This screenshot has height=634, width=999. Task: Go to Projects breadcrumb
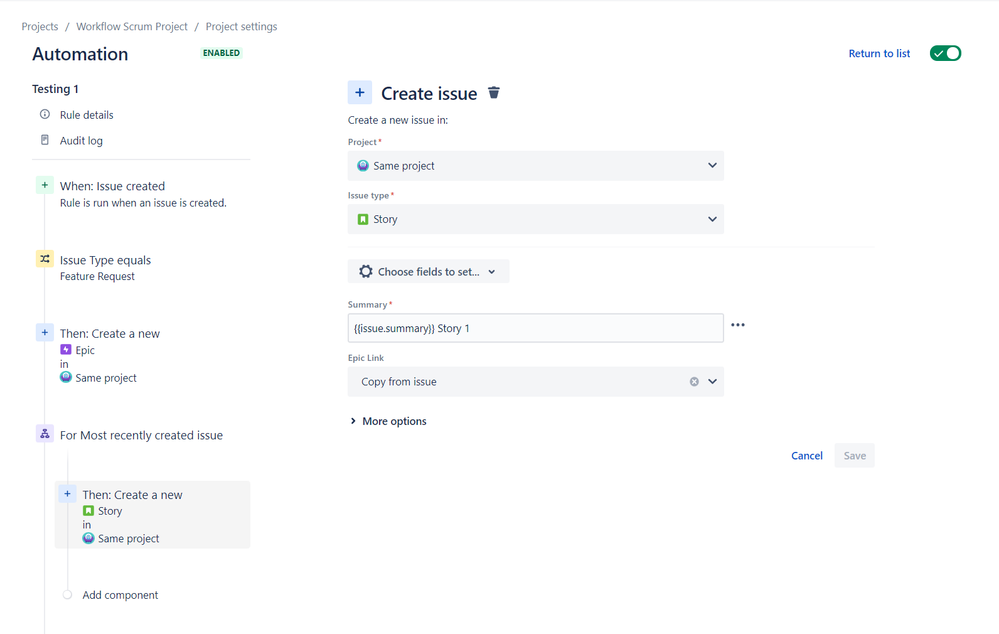click(40, 26)
